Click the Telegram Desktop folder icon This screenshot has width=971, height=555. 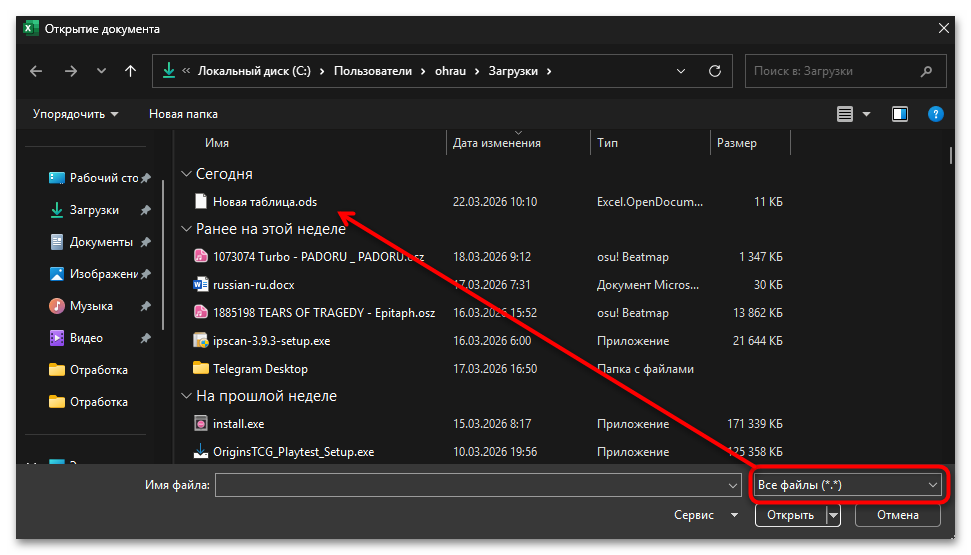[x=201, y=369]
